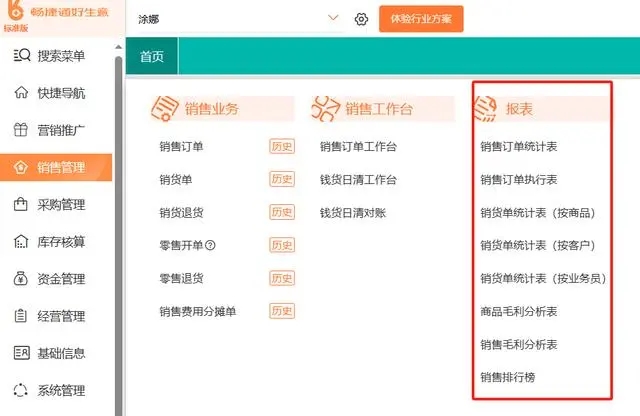Open the 资金管理 money bag icon

21,279
